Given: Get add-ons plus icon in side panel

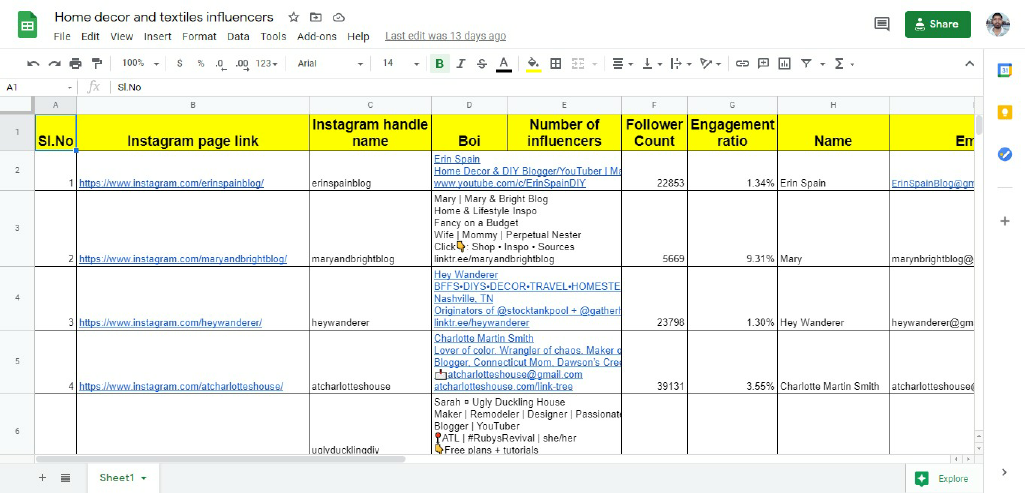Looking at the screenshot, I should click(x=1005, y=221).
